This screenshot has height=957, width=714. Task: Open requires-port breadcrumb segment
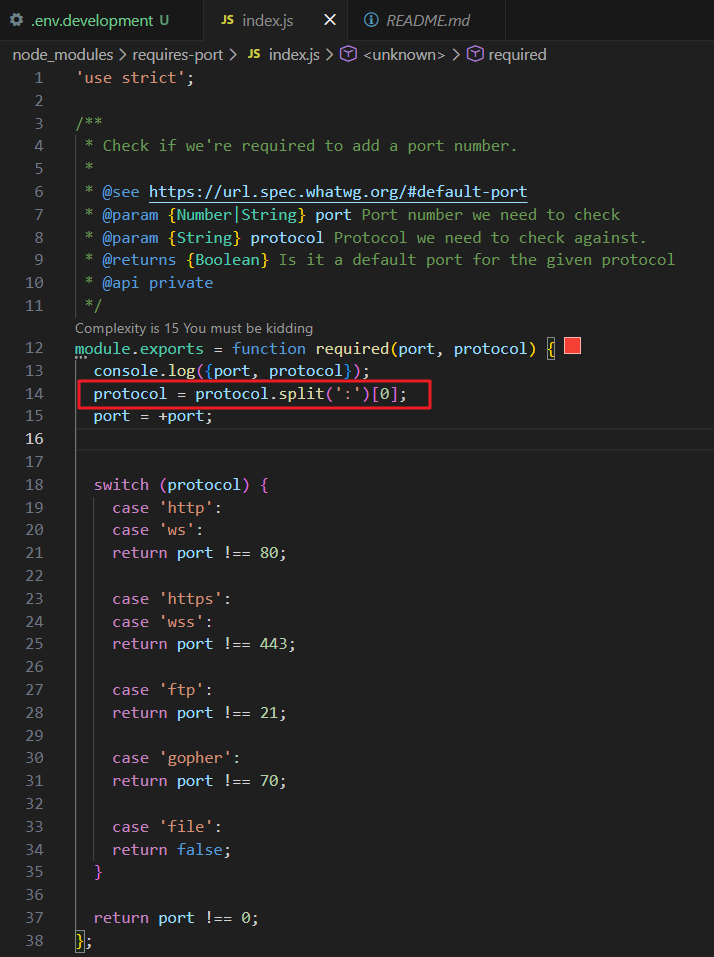tap(178, 55)
